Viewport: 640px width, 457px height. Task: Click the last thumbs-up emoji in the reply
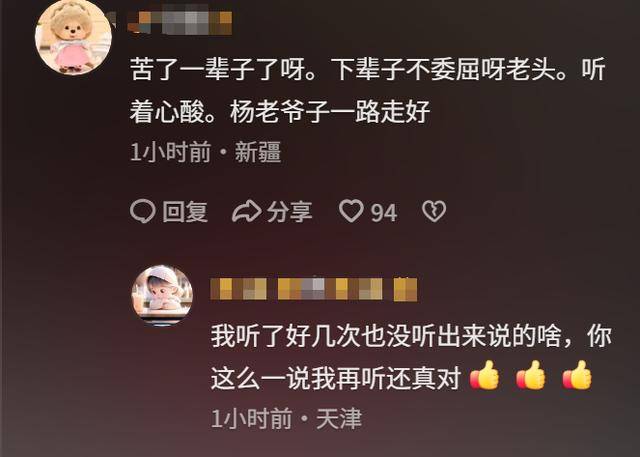(x=577, y=375)
